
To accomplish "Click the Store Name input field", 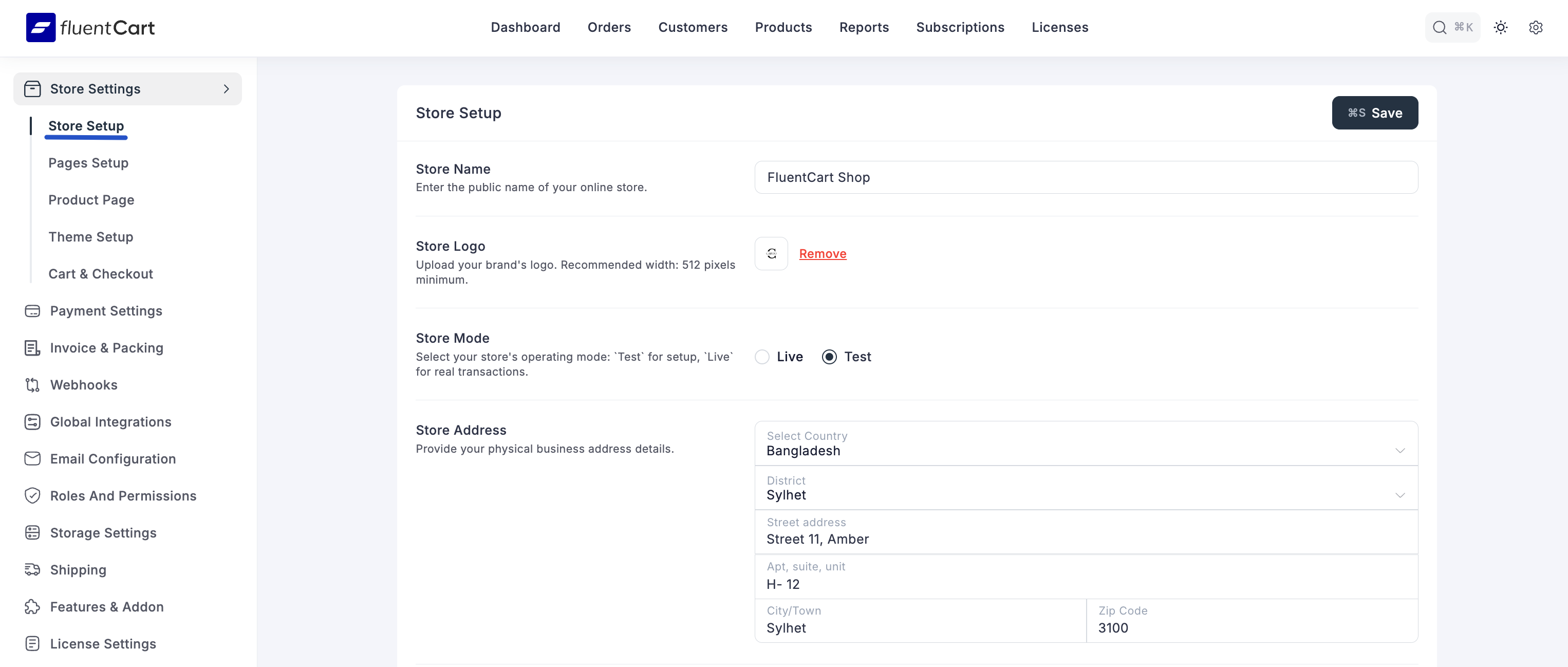I will click(x=1086, y=177).
